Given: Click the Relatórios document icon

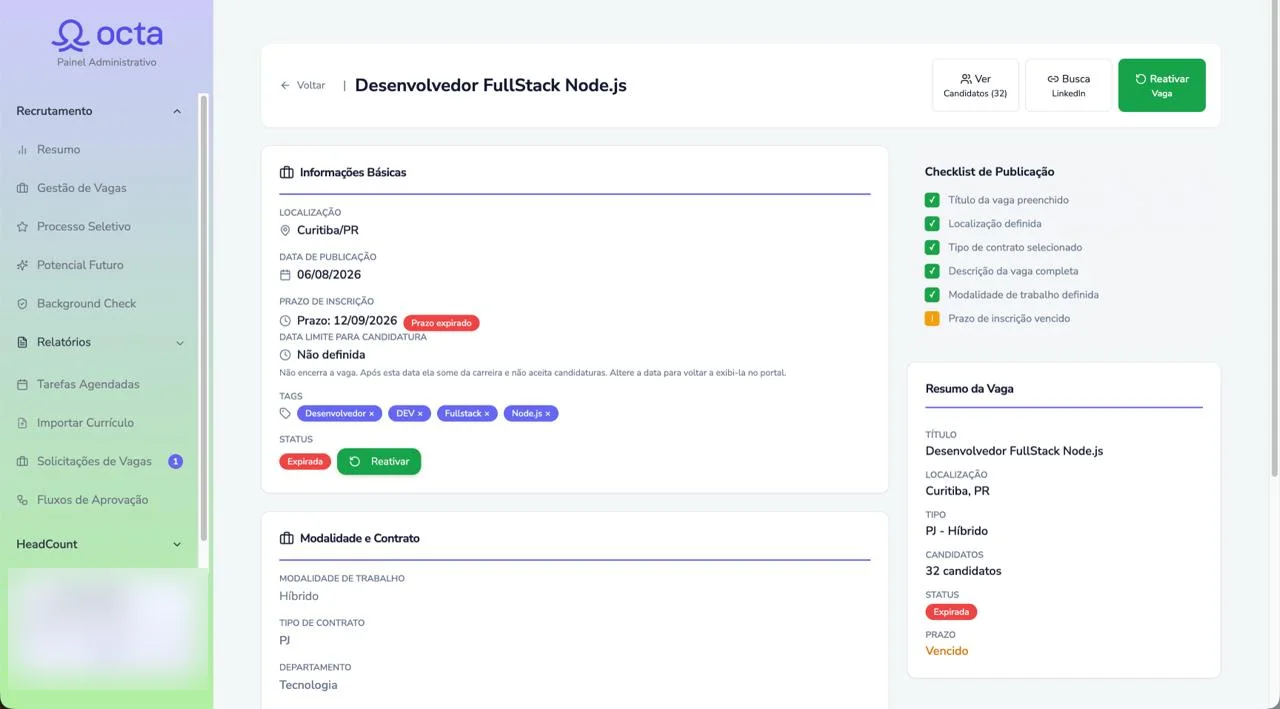Looking at the screenshot, I should (22, 342).
